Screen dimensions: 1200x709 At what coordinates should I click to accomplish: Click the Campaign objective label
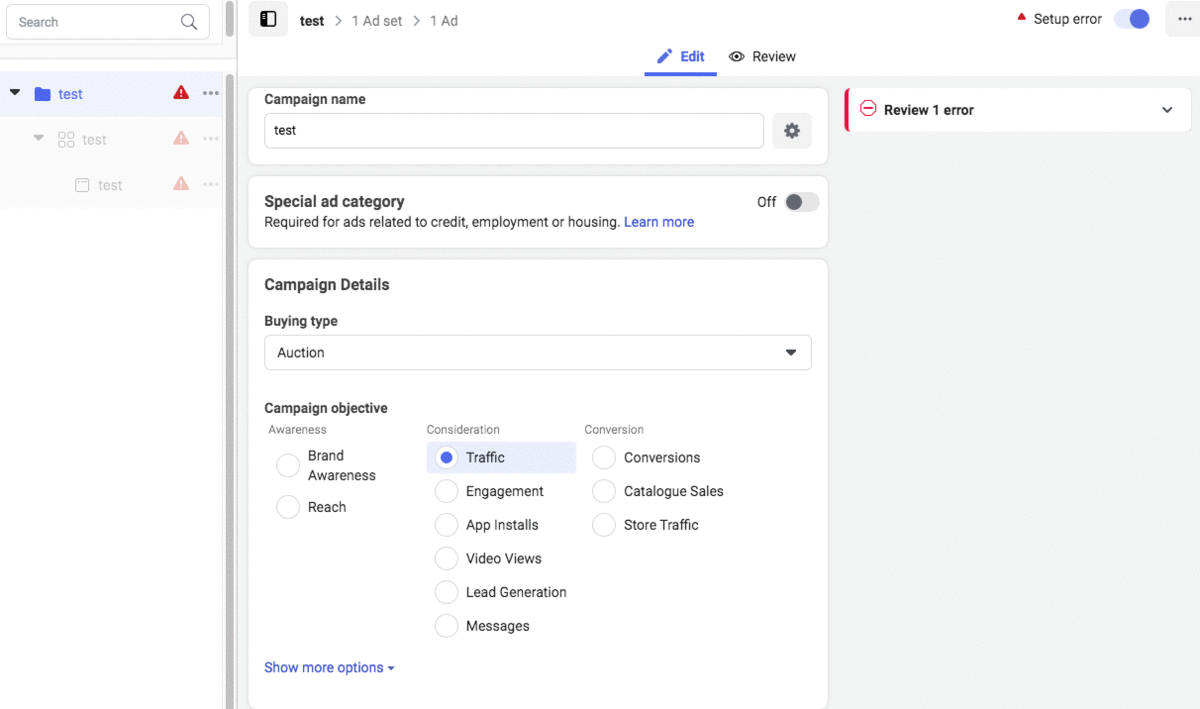(x=326, y=408)
